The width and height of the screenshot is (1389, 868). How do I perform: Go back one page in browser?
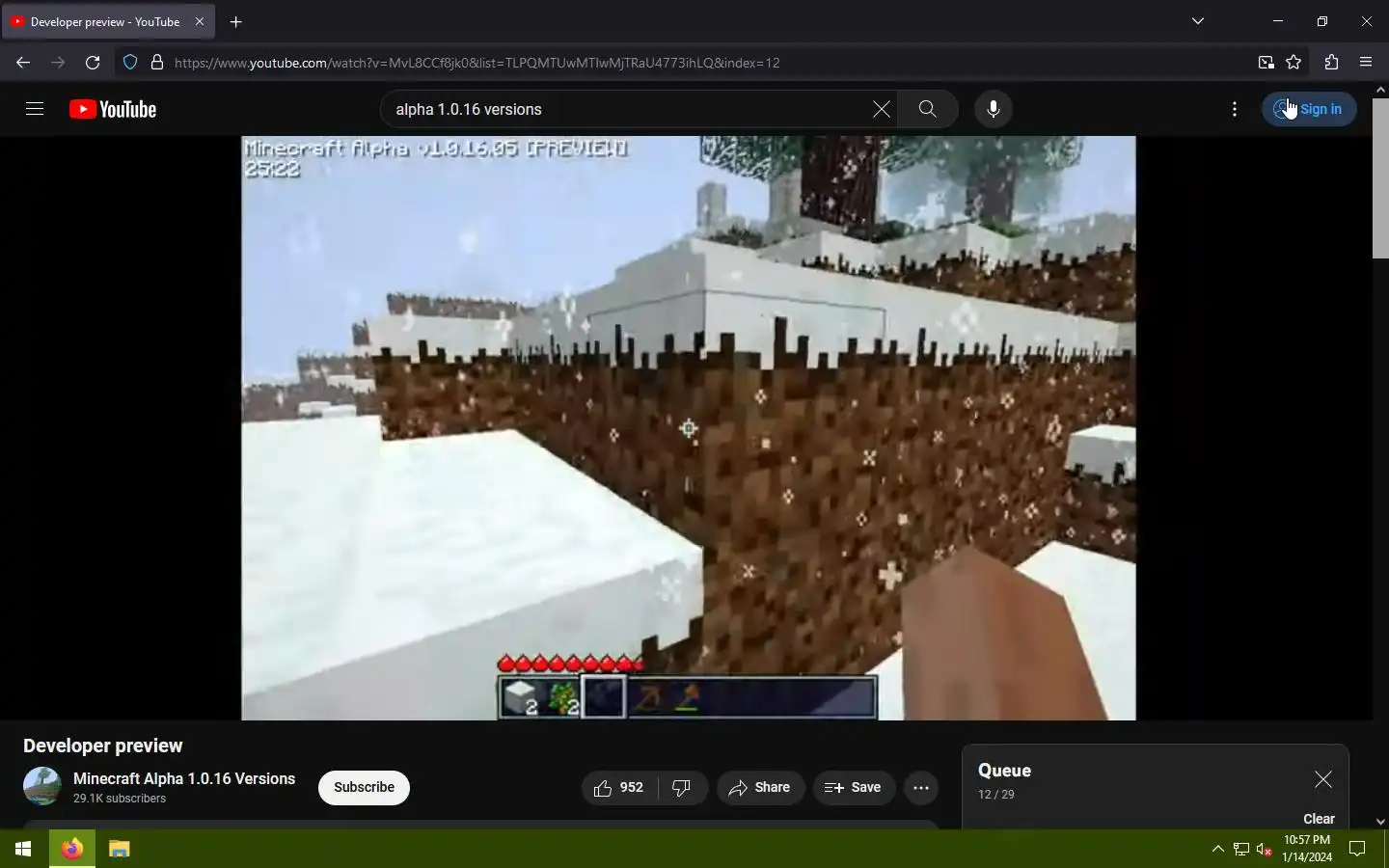coord(23,63)
